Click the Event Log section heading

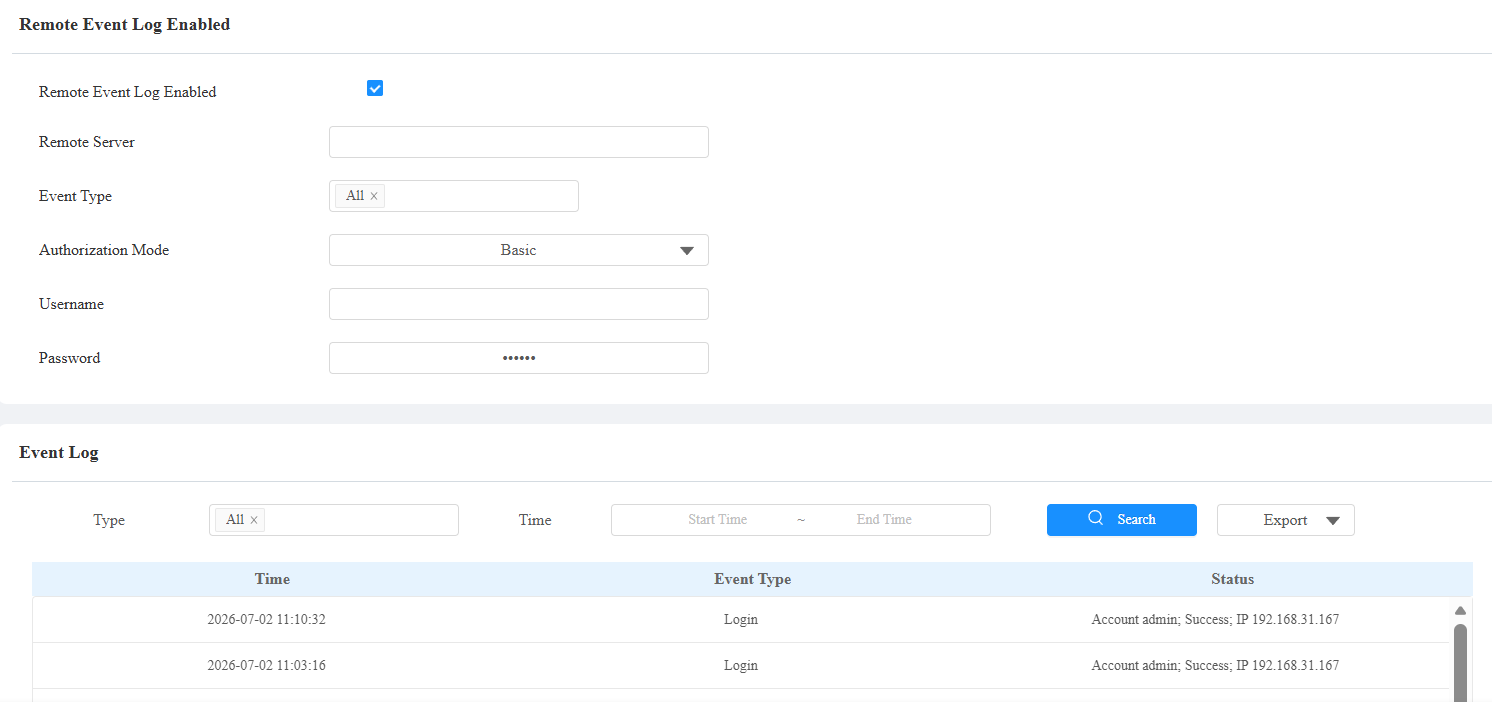(x=59, y=452)
